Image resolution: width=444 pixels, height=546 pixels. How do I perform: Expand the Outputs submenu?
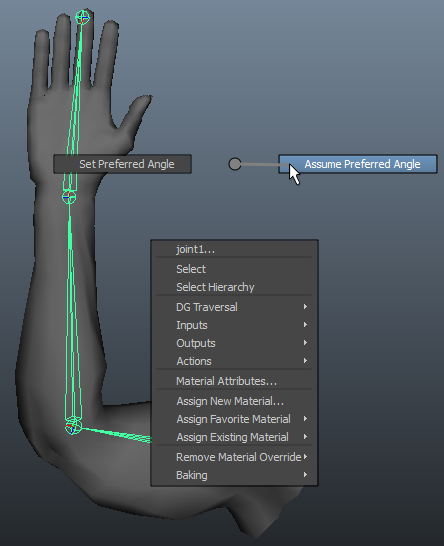coord(234,343)
